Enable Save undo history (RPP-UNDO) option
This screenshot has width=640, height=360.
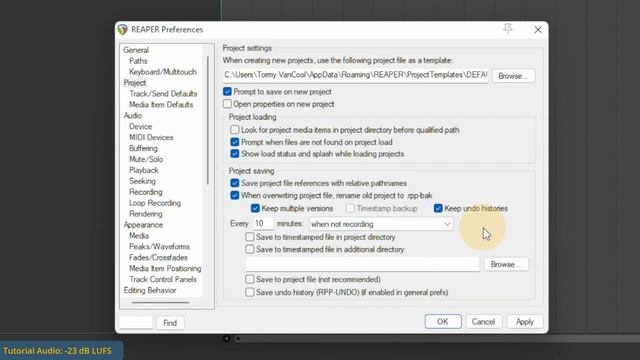point(250,292)
